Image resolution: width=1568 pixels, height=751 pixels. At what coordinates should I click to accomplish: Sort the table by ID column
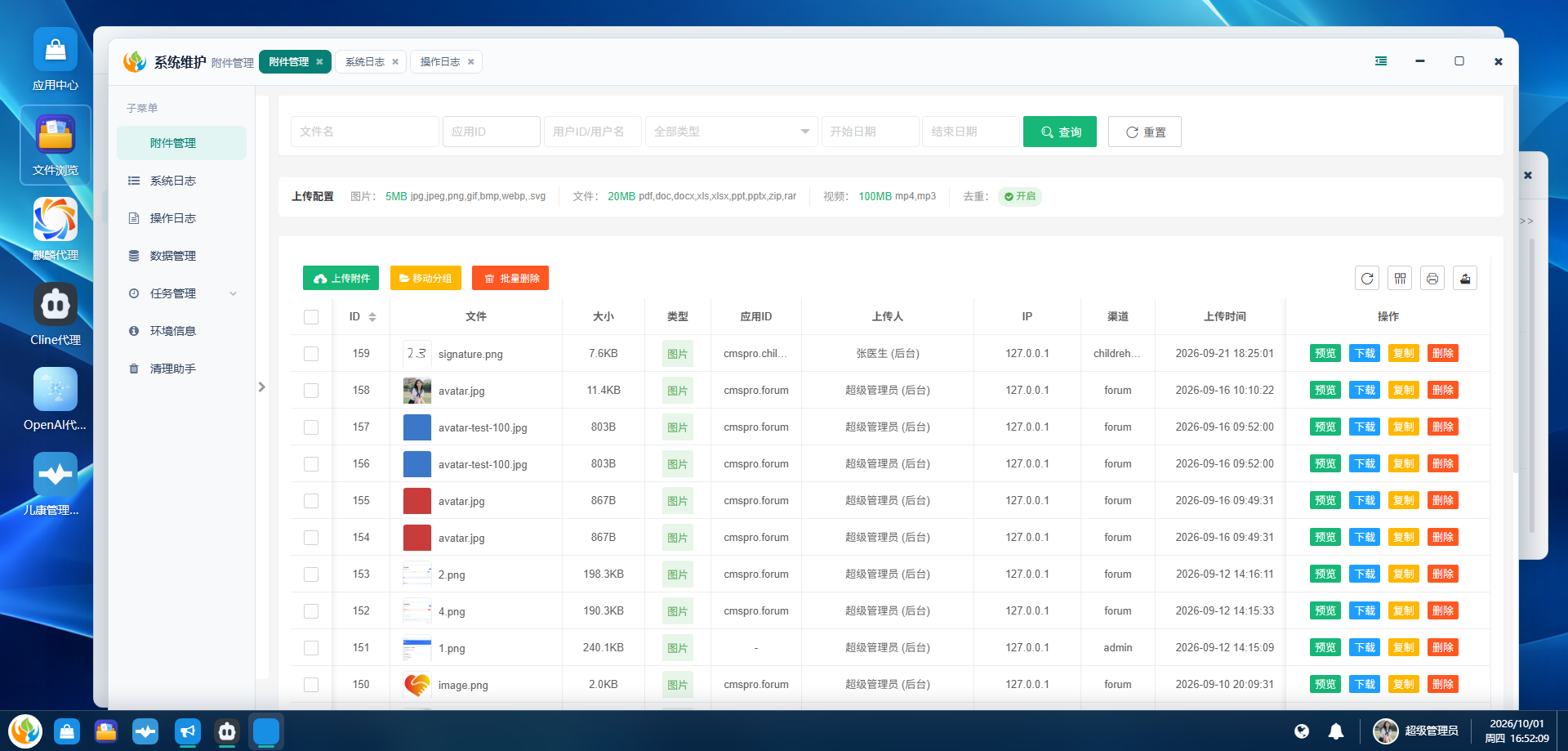coord(372,317)
